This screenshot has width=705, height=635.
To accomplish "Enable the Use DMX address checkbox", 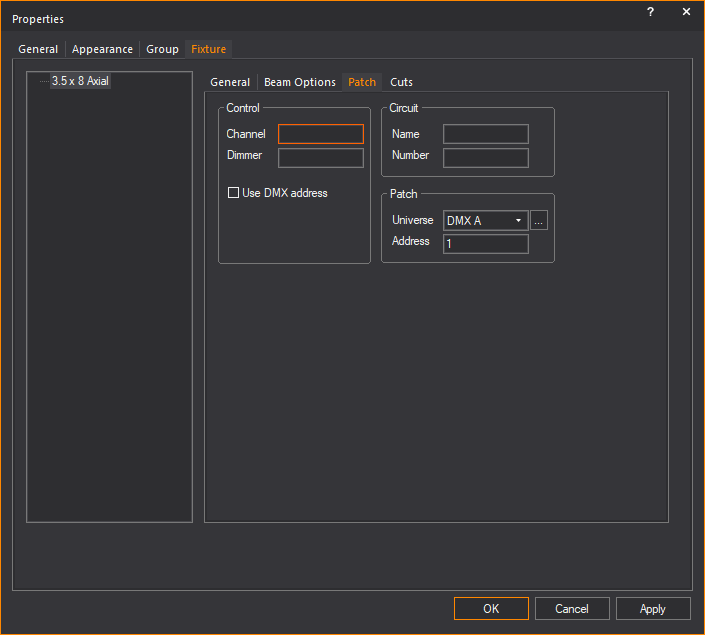I will click(x=234, y=193).
